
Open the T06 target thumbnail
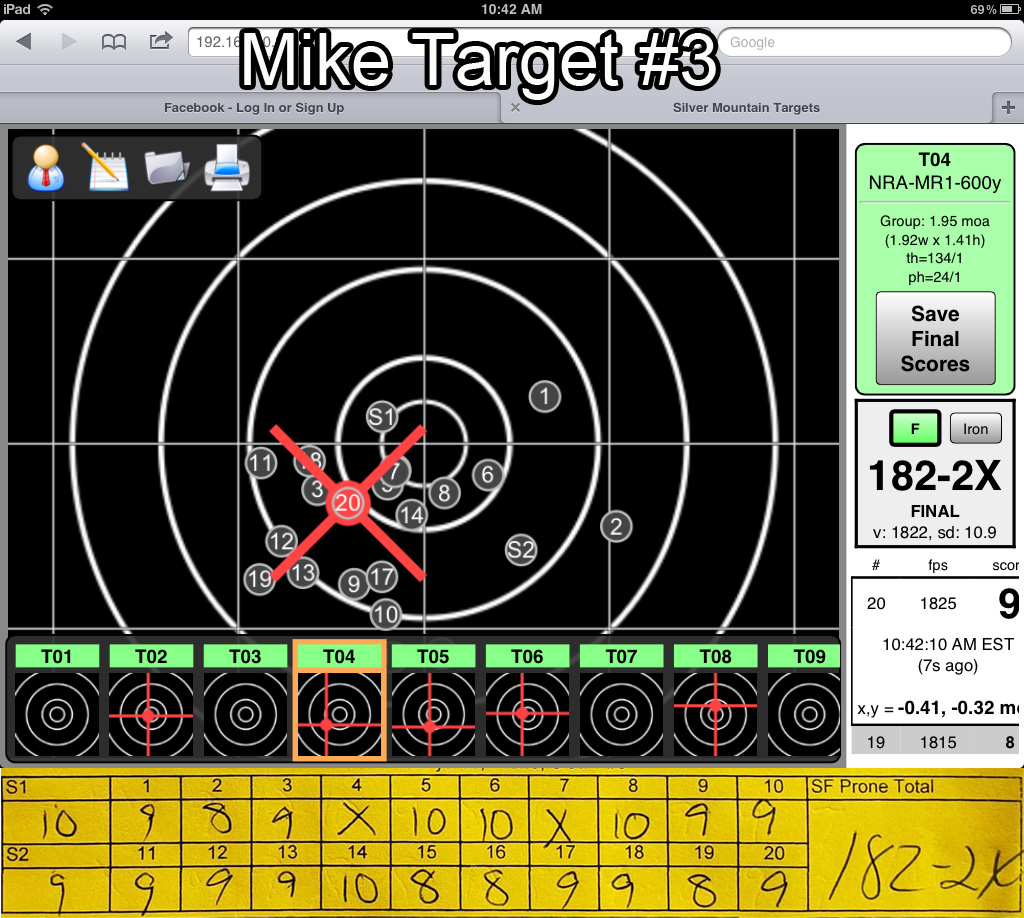[x=527, y=714]
